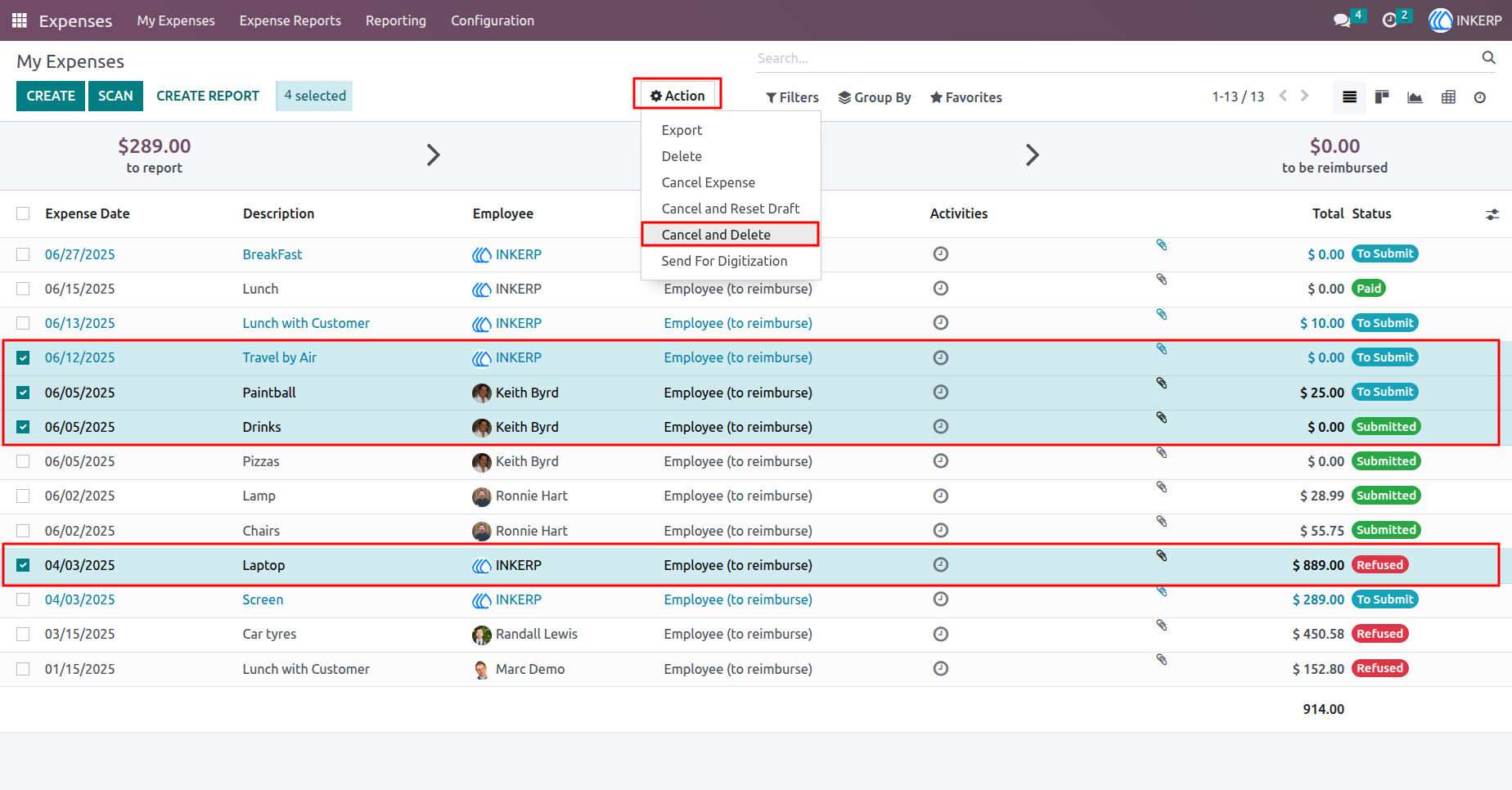Click CREATE REPORT button

tap(208, 96)
